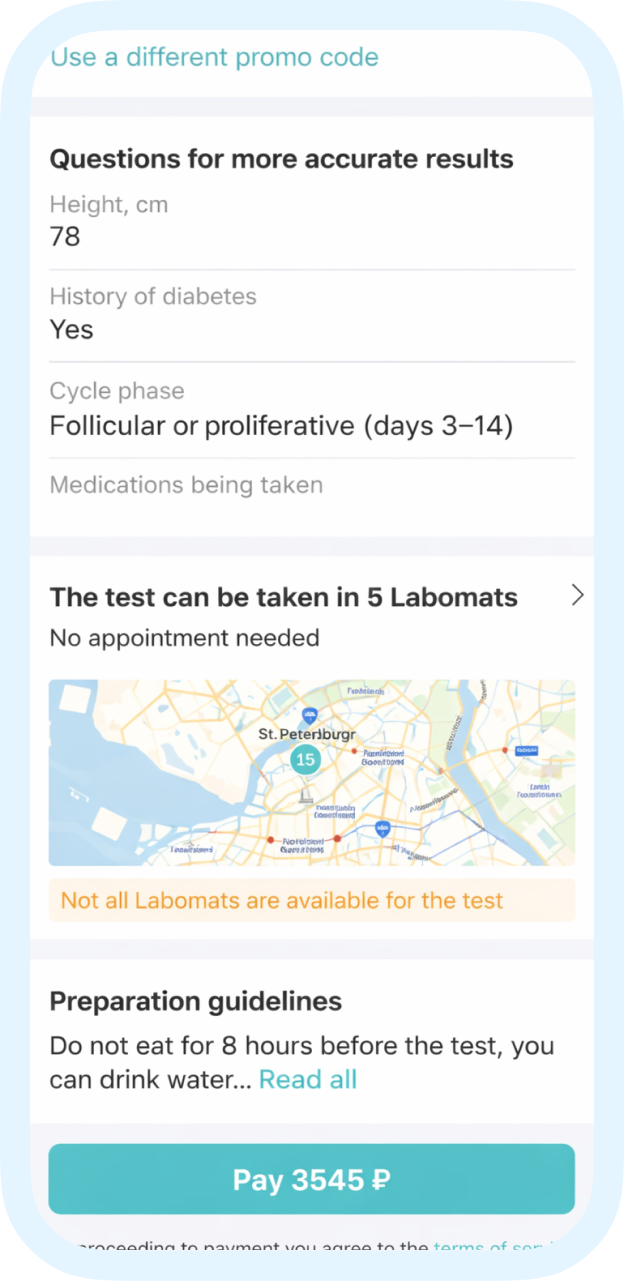Image resolution: width=624 pixels, height=1281 pixels.
Task: Click the monument icon below the 15 cluster
Action: [304, 797]
